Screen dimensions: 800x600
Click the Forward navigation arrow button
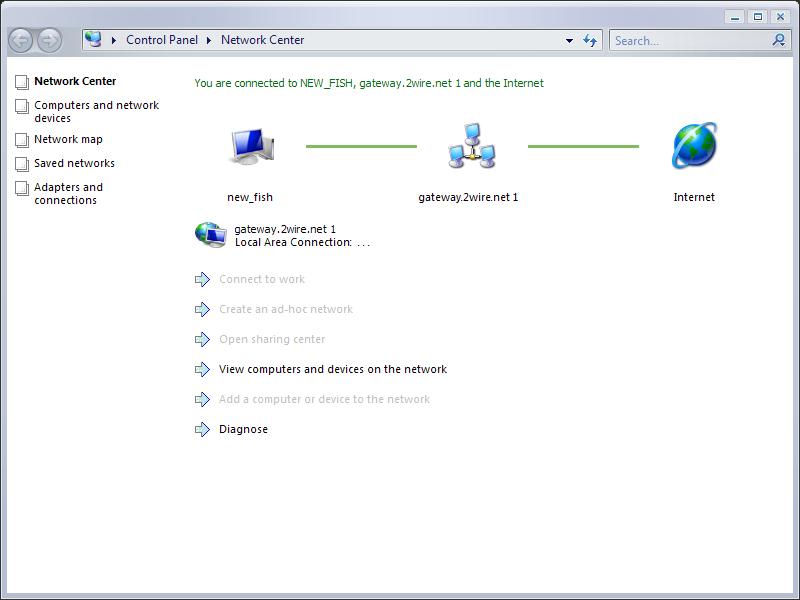click(49, 40)
